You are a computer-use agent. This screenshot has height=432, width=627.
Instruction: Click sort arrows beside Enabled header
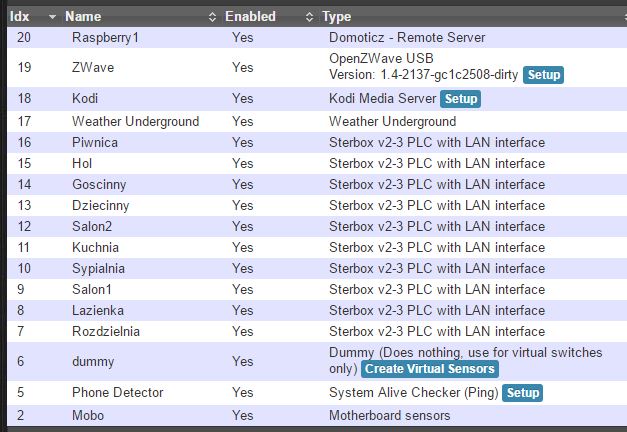(309, 17)
